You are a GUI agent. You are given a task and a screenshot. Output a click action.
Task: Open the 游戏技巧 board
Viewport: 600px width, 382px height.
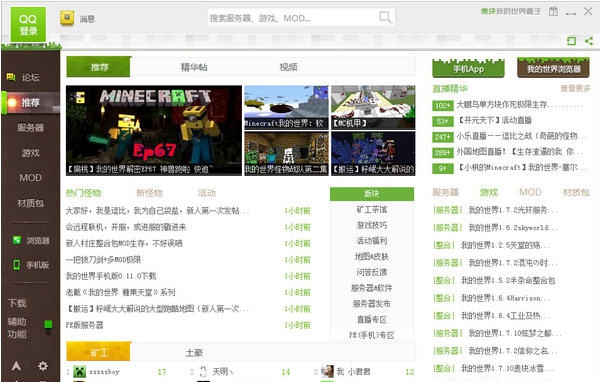click(372, 225)
